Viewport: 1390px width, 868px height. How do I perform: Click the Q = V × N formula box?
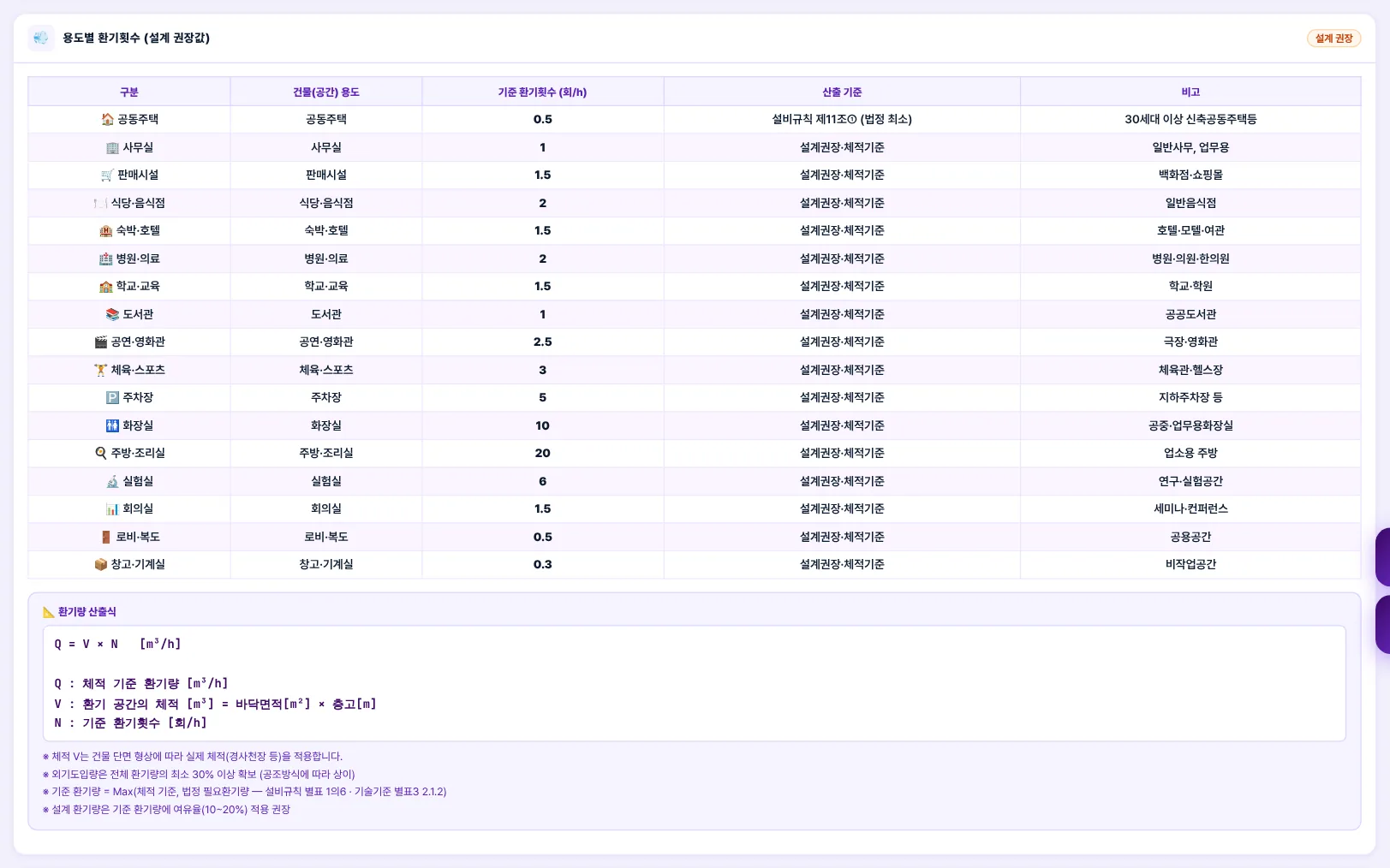tap(695, 683)
